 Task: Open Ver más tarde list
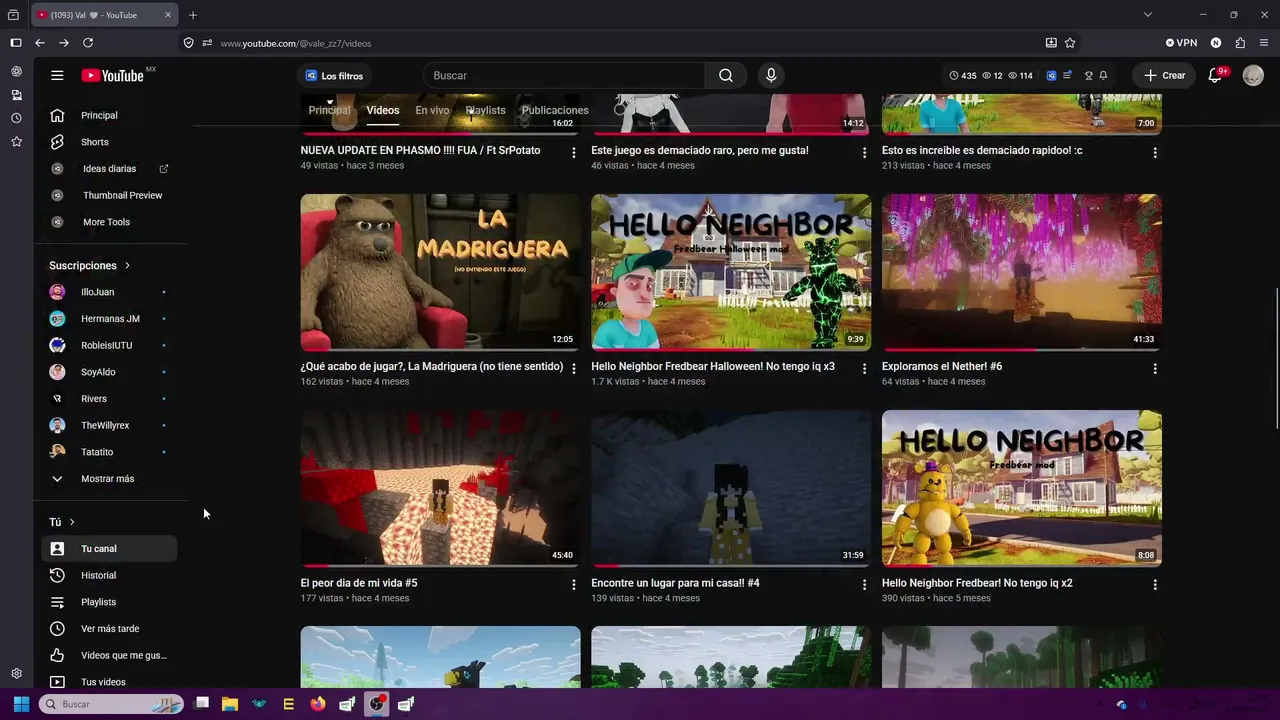(x=110, y=629)
